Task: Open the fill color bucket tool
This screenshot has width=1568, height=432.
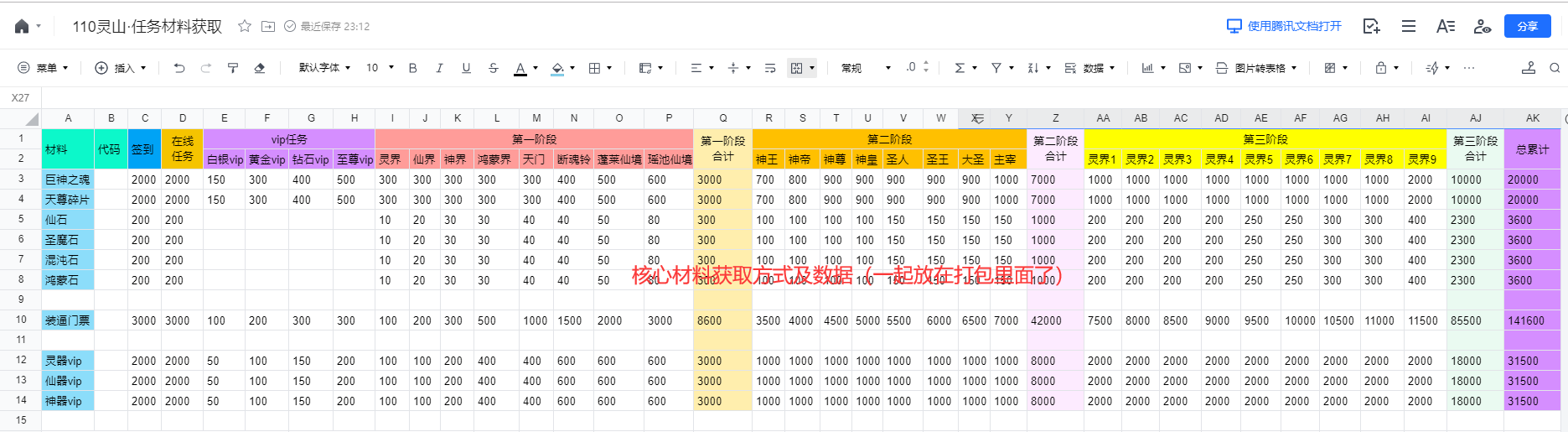Action: point(558,68)
